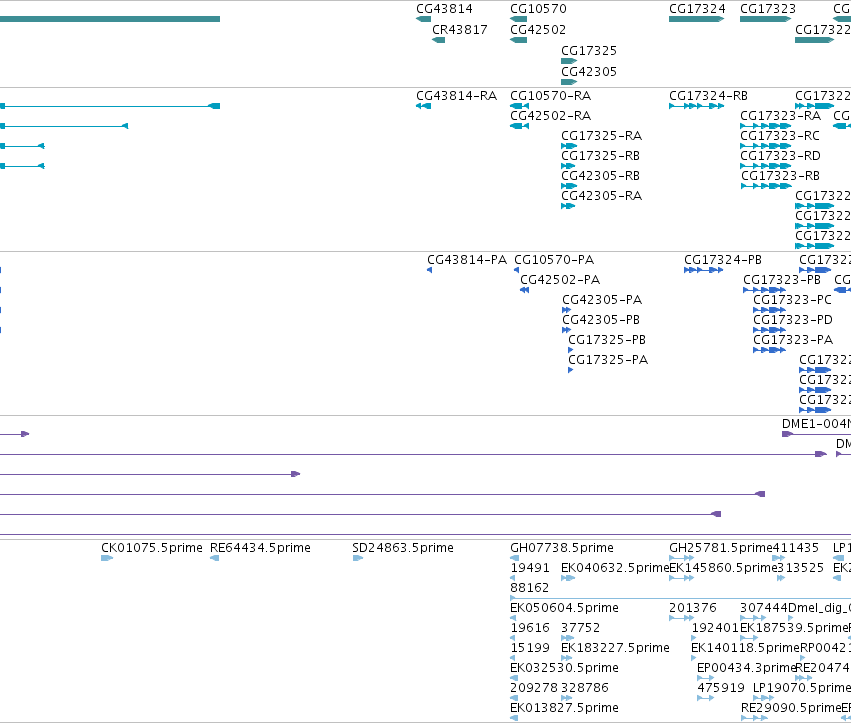Select transcript CG17324-RB
851x723 pixels.
[708, 96]
